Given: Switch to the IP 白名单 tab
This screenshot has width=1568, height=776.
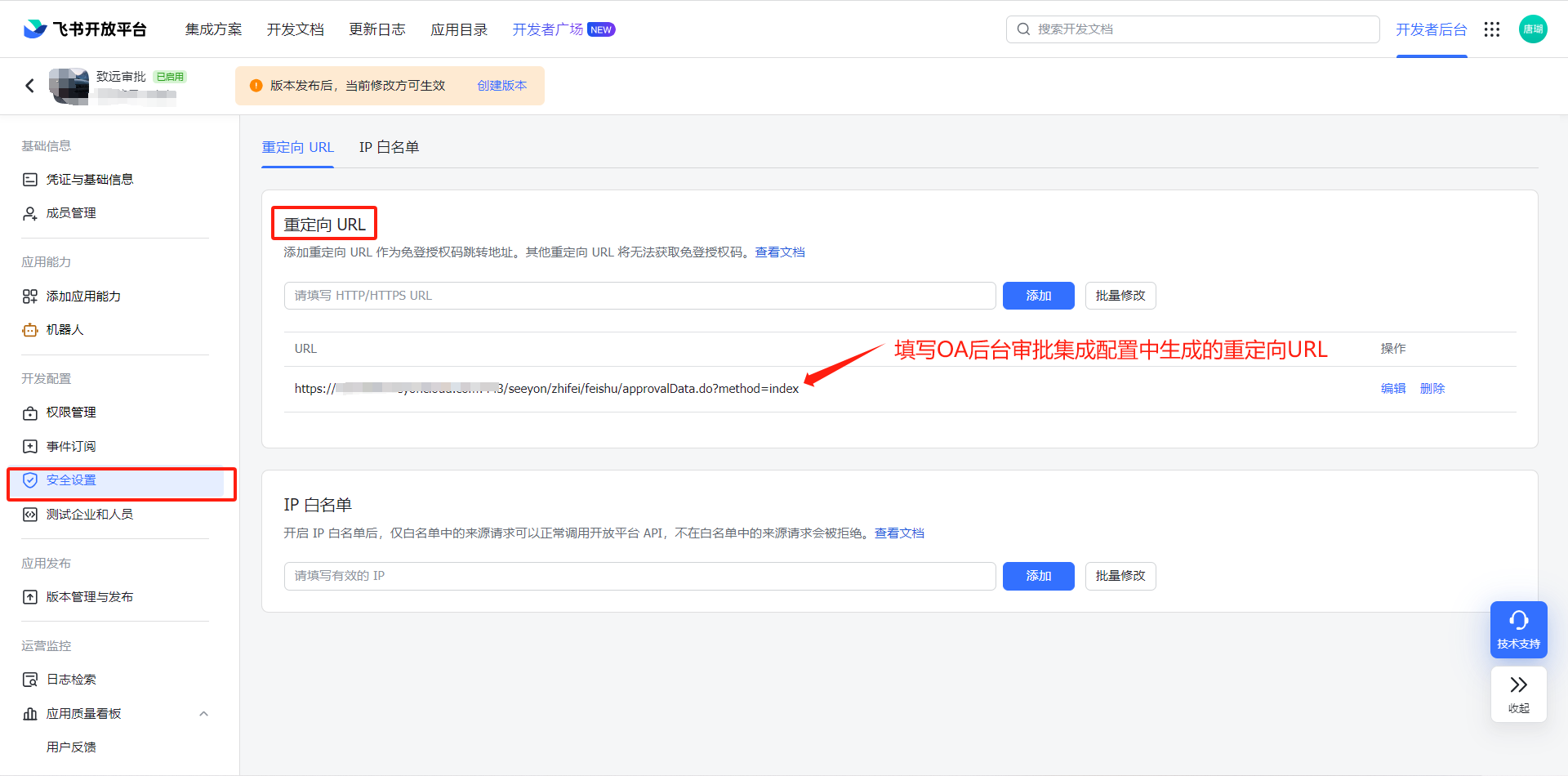Looking at the screenshot, I should click(389, 147).
